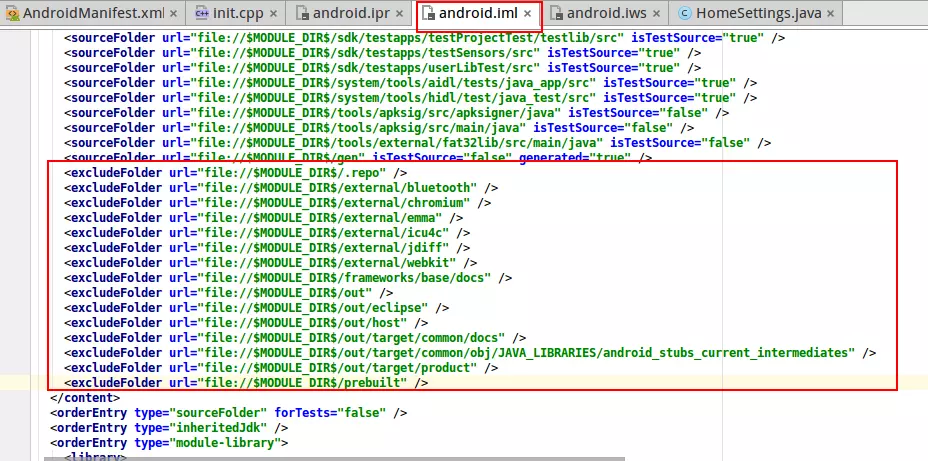This screenshot has width=928, height=461.
Task: Switch to the init.cpp tab
Action: tap(237, 14)
